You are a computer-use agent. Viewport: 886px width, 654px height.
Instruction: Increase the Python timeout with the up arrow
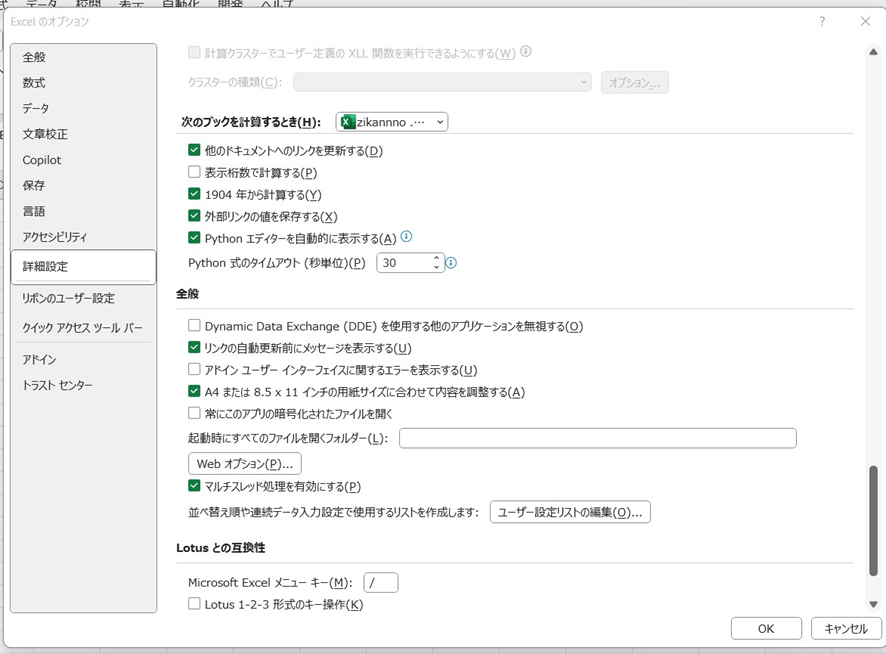click(x=436, y=258)
